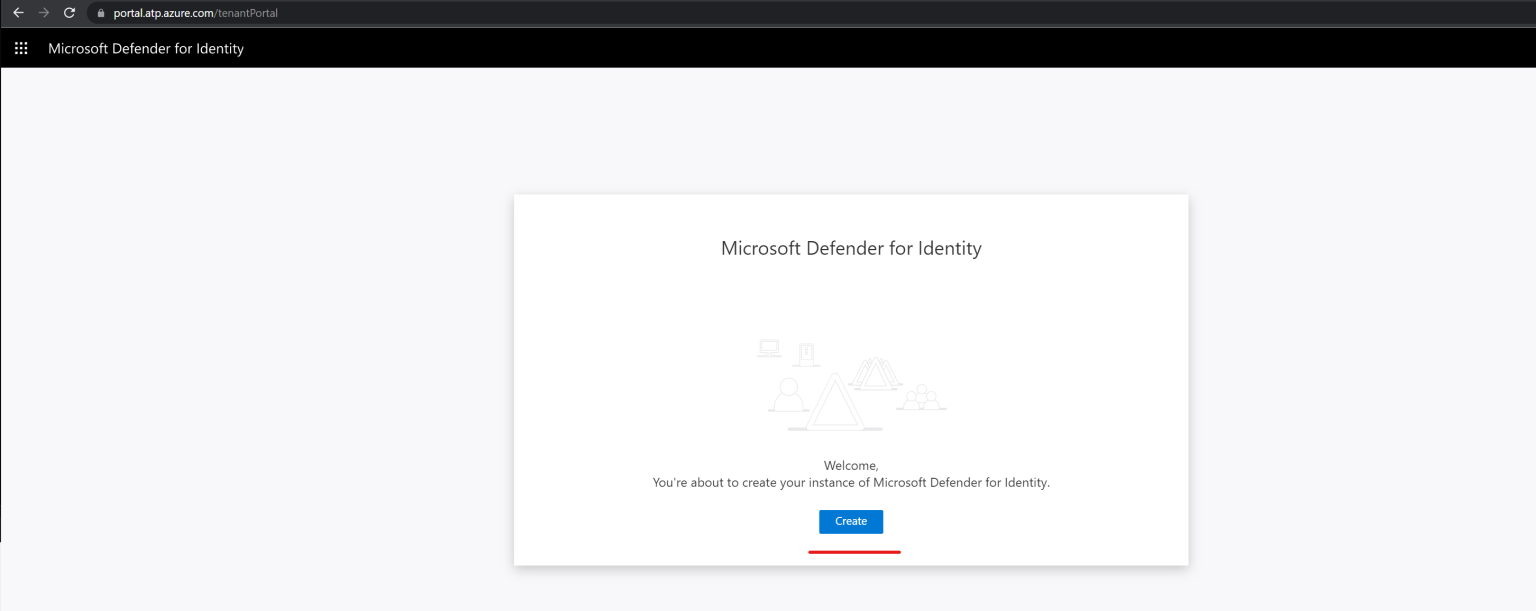Open browser navigation history via back arrow

tap(18, 13)
